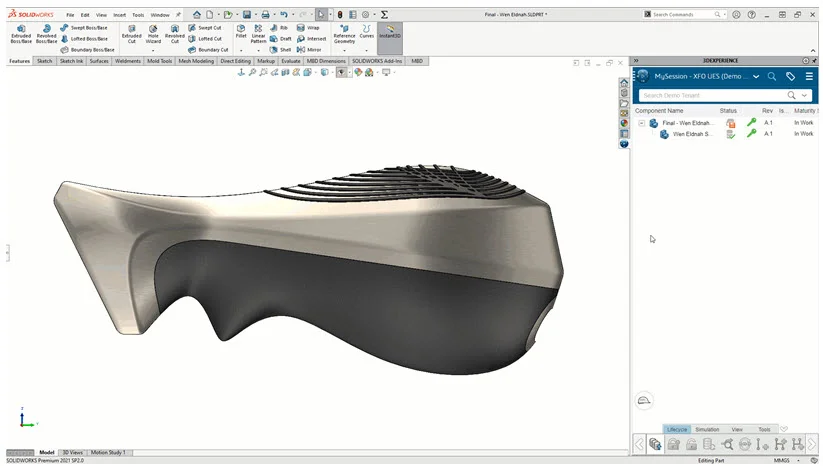Choose the Shell feature
Screen dimensions: 823x469
click(280, 49)
